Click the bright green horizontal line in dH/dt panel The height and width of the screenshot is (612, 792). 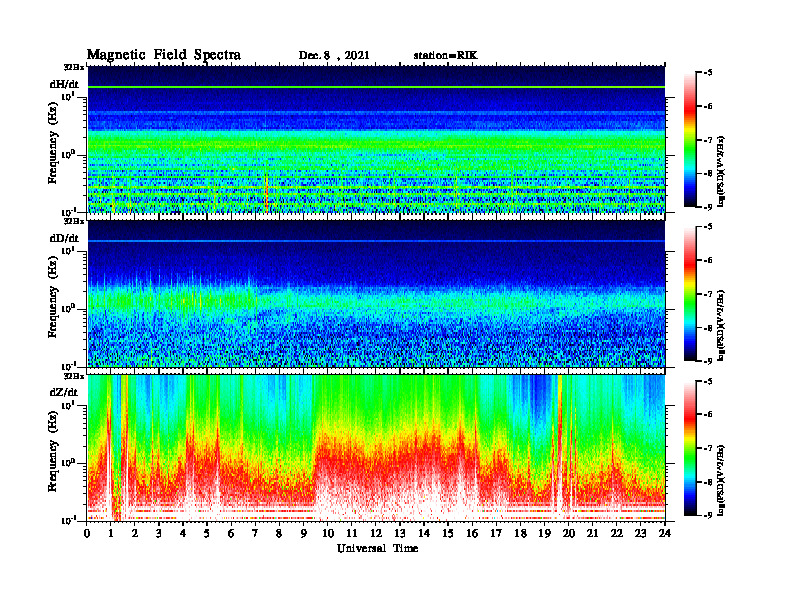tap(376, 87)
